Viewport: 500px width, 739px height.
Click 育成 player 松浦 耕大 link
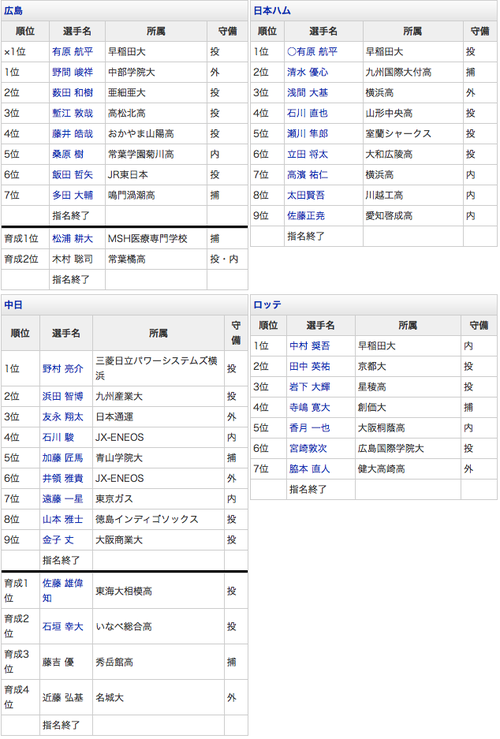(73, 239)
